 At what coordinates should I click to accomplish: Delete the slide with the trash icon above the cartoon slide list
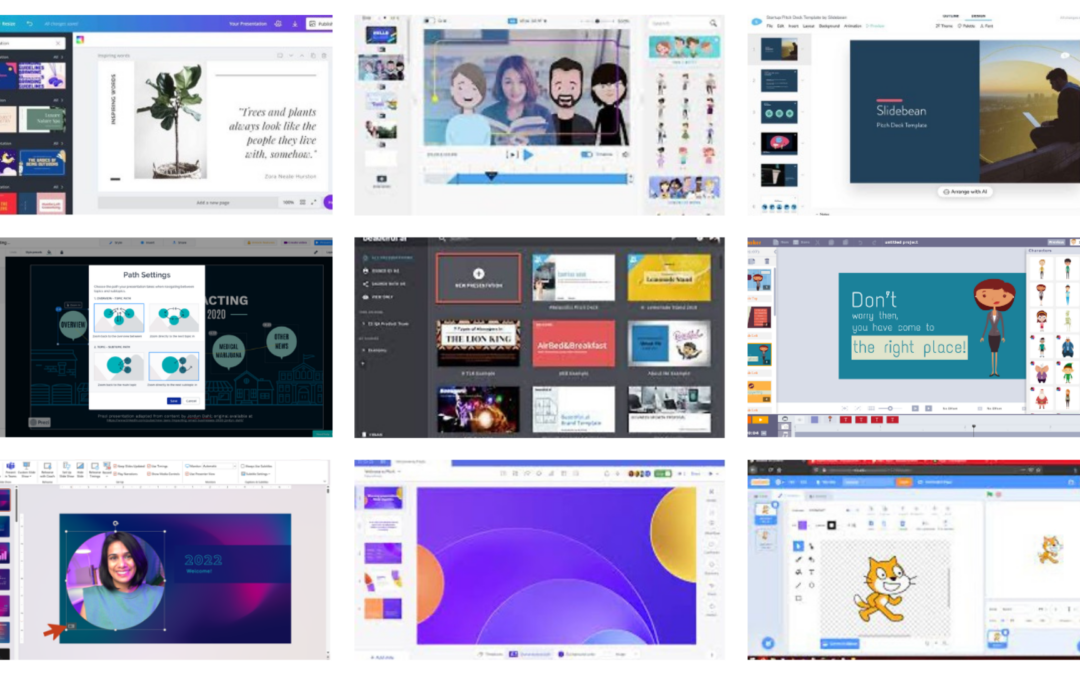767,261
